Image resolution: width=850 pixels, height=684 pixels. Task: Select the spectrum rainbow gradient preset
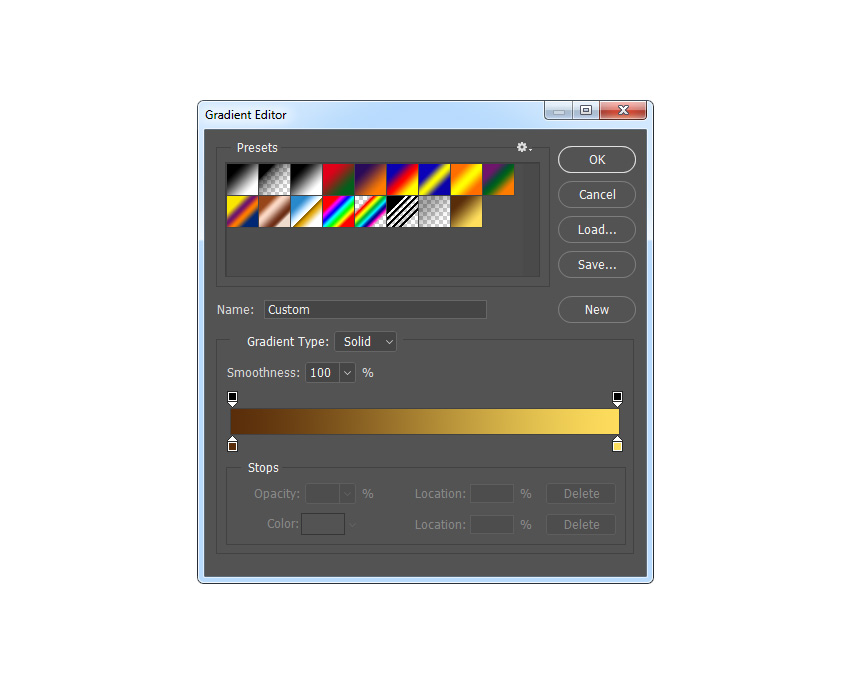click(x=338, y=211)
